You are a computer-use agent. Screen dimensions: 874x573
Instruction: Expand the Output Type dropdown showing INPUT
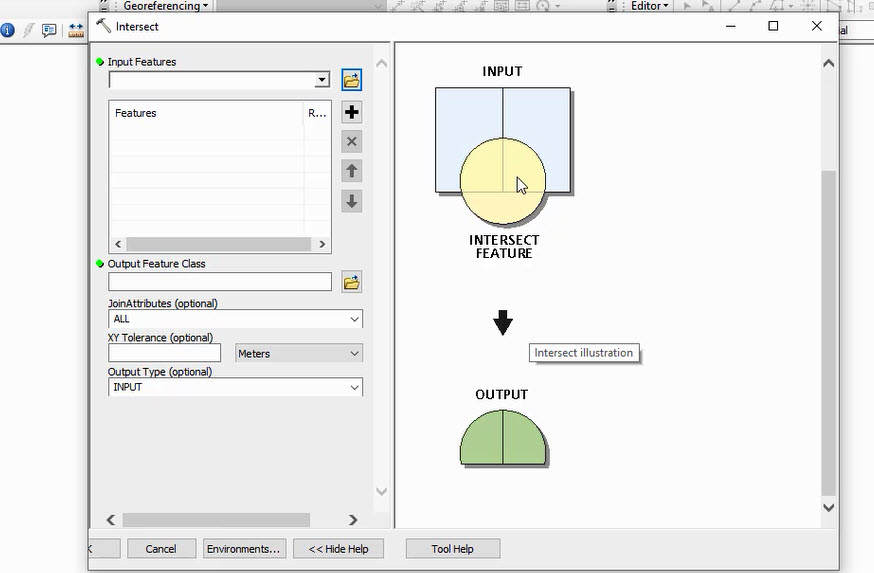(x=354, y=388)
